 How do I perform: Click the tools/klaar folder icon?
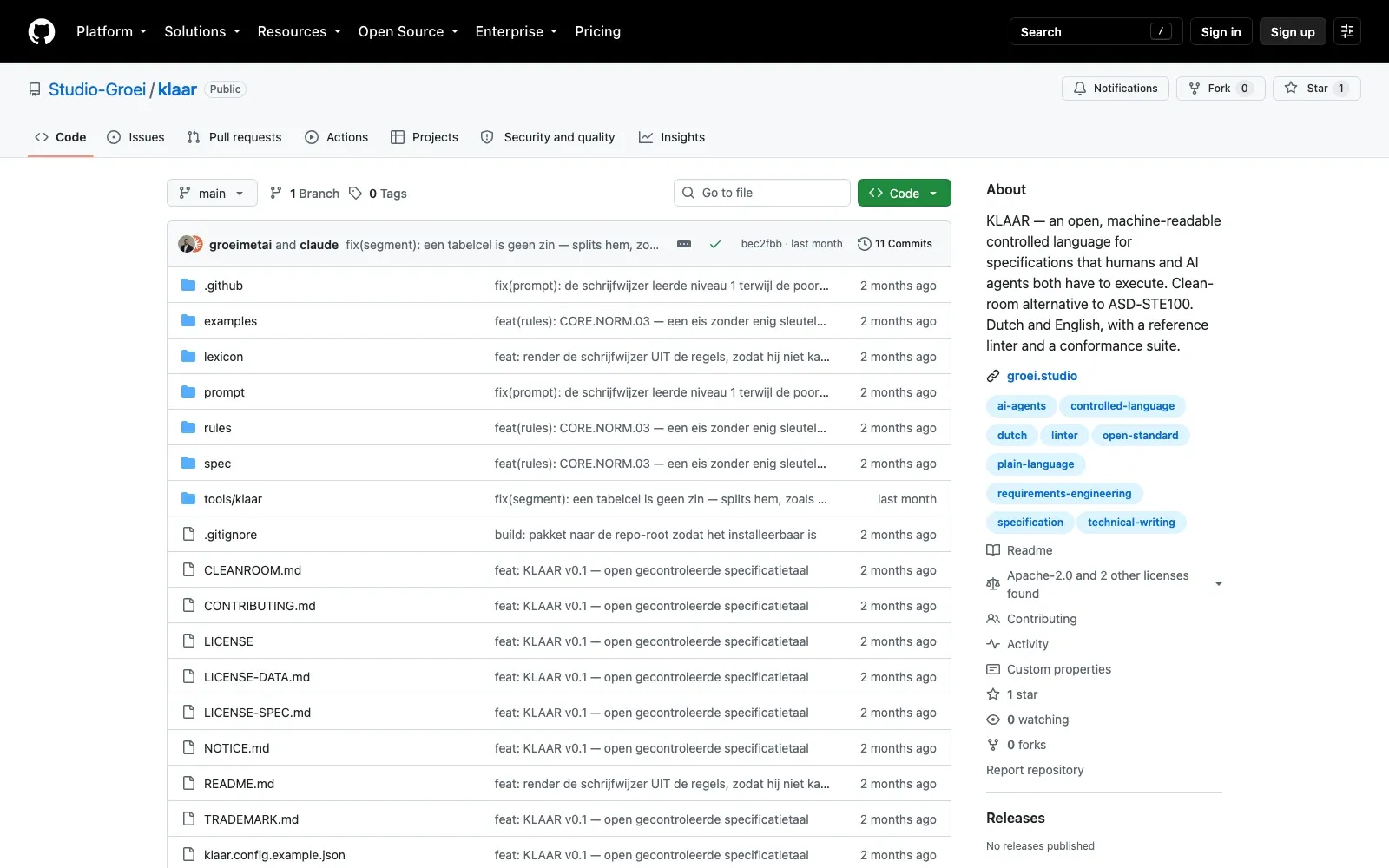coord(188,499)
